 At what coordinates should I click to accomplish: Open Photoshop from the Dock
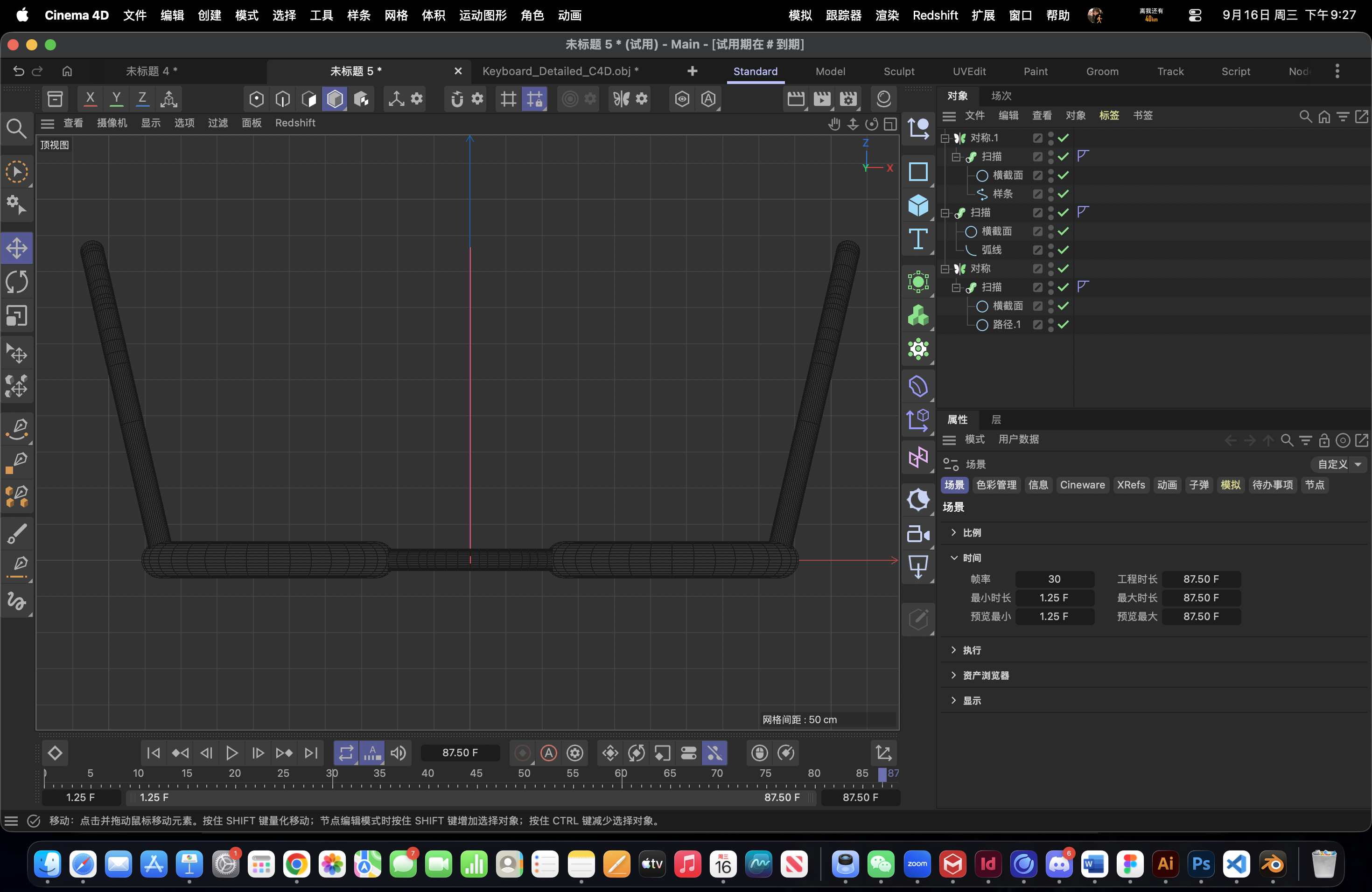click(x=1201, y=864)
